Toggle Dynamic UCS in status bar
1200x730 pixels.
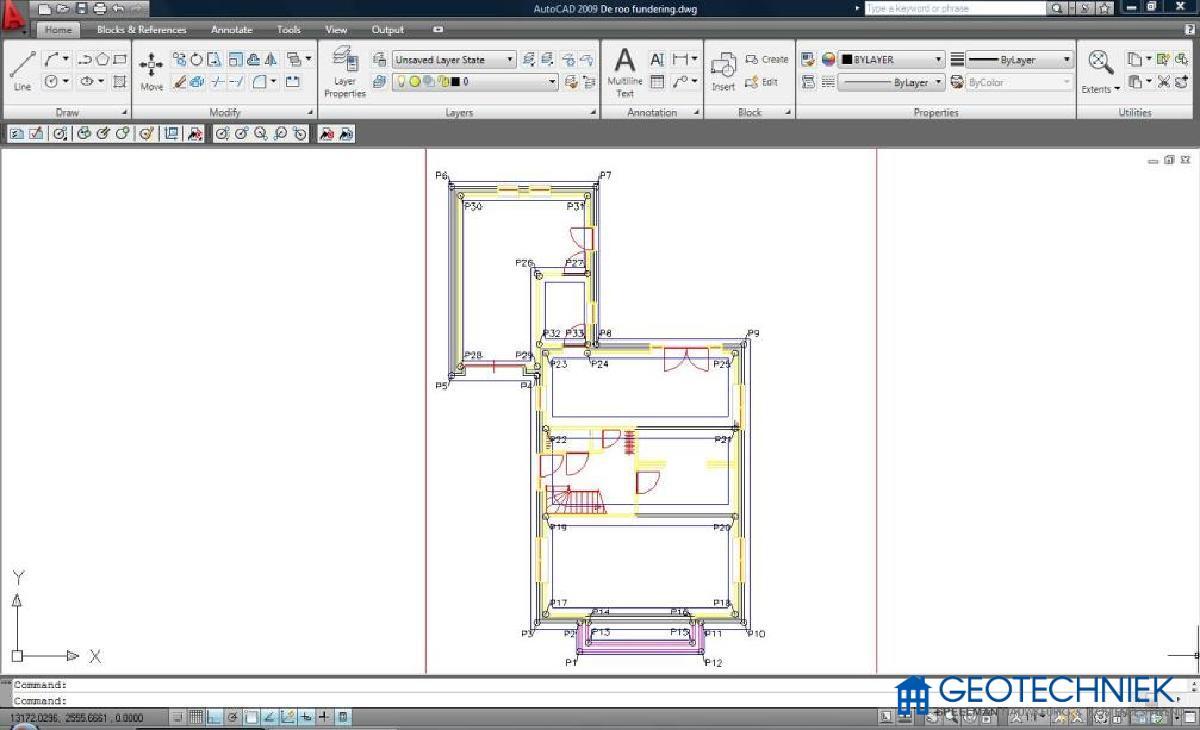click(x=288, y=717)
